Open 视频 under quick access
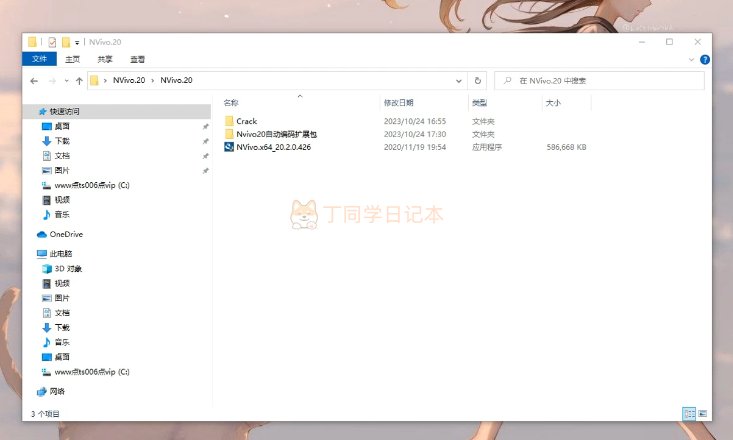 tap(62, 200)
